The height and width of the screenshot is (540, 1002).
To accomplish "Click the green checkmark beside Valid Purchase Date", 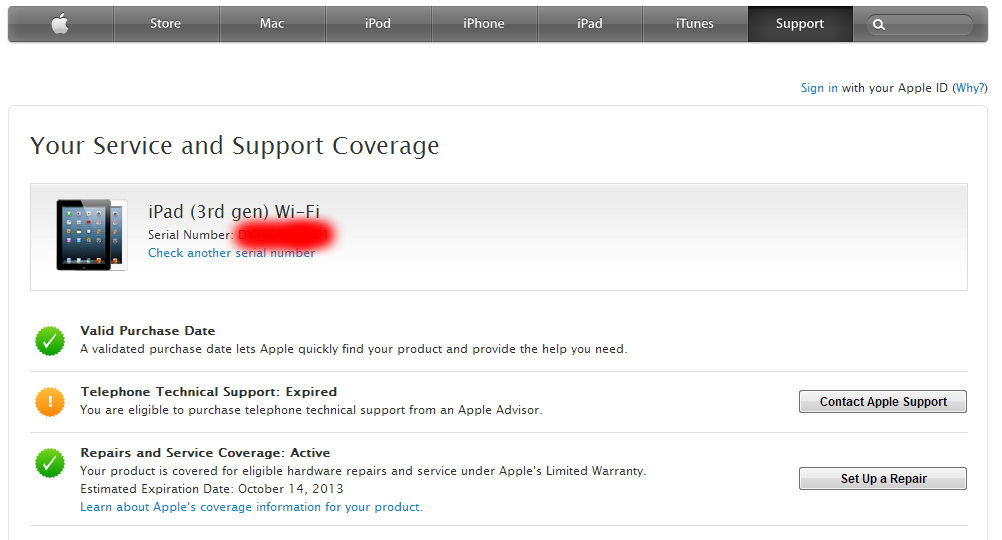I will click(x=50, y=341).
